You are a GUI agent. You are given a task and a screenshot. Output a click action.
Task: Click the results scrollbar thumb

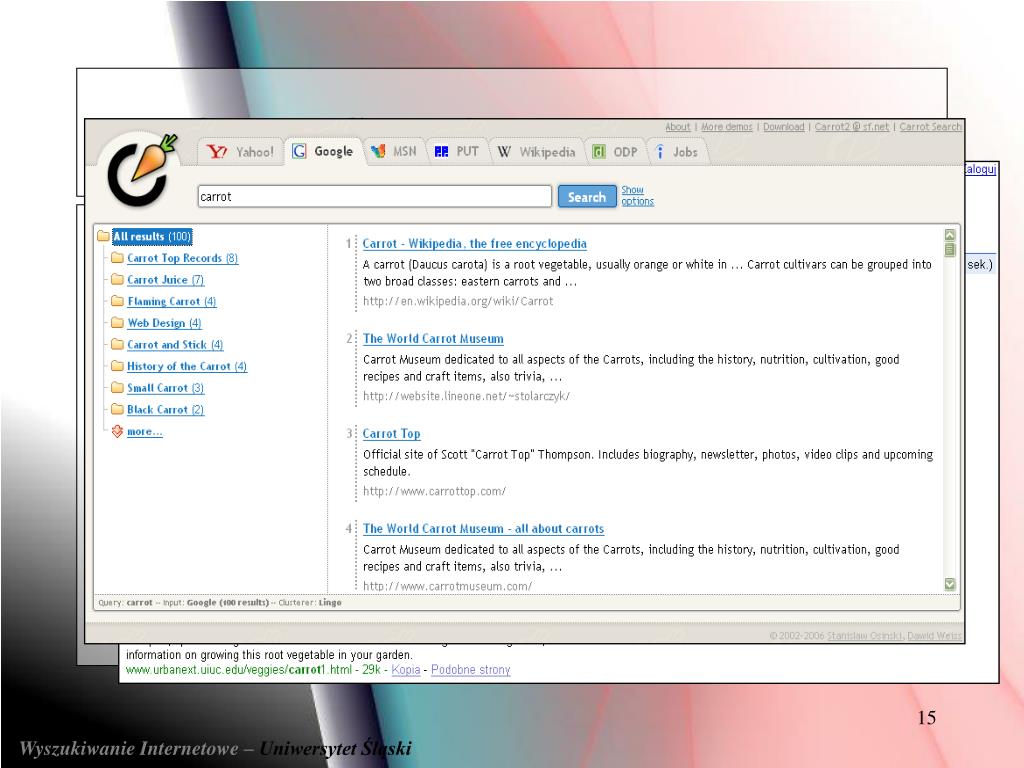point(950,249)
